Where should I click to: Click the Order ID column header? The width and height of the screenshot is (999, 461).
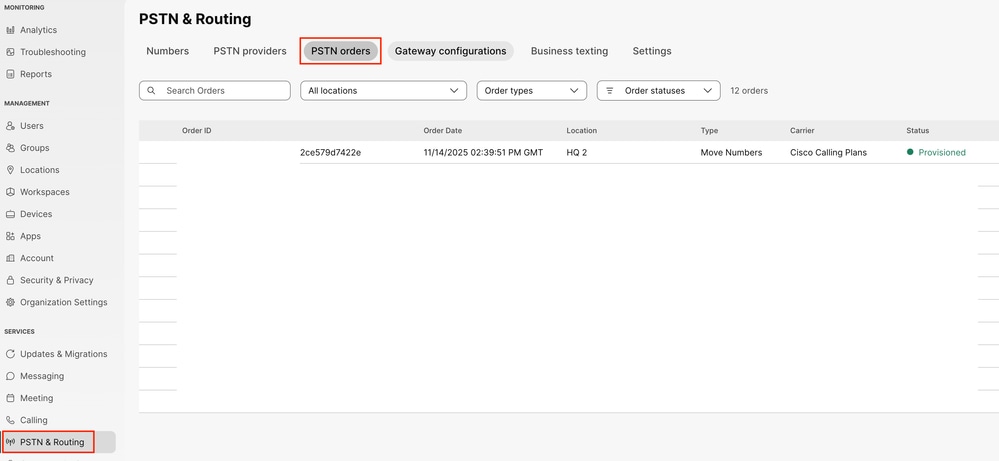pyautogui.click(x=196, y=131)
